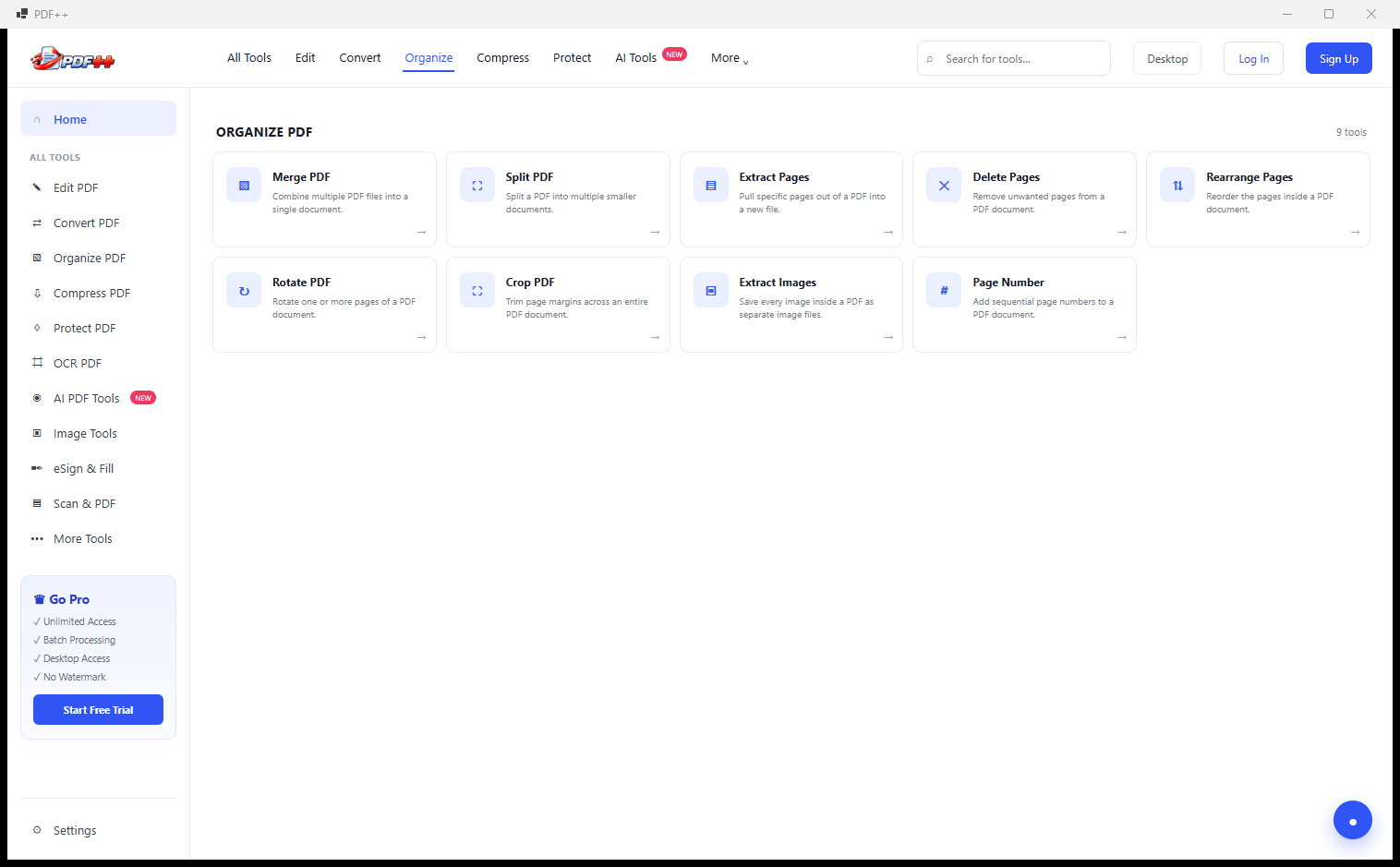The image size is (1400, 867).
Task: Click the Split PDF card icon
Action: [x=477, y=186]
